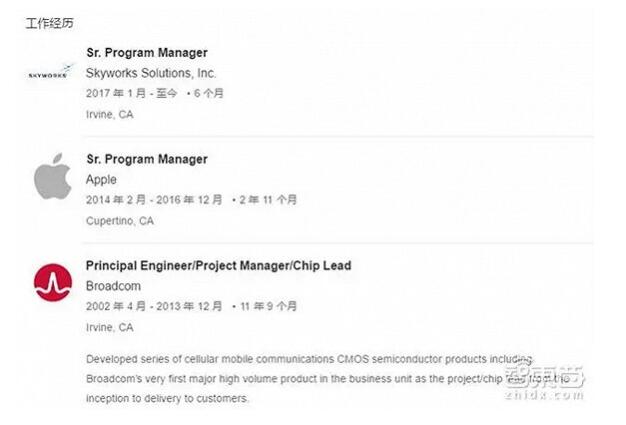Click the Broadcom company name
Screen dimensions: 626x425
[x=113, y=286]
